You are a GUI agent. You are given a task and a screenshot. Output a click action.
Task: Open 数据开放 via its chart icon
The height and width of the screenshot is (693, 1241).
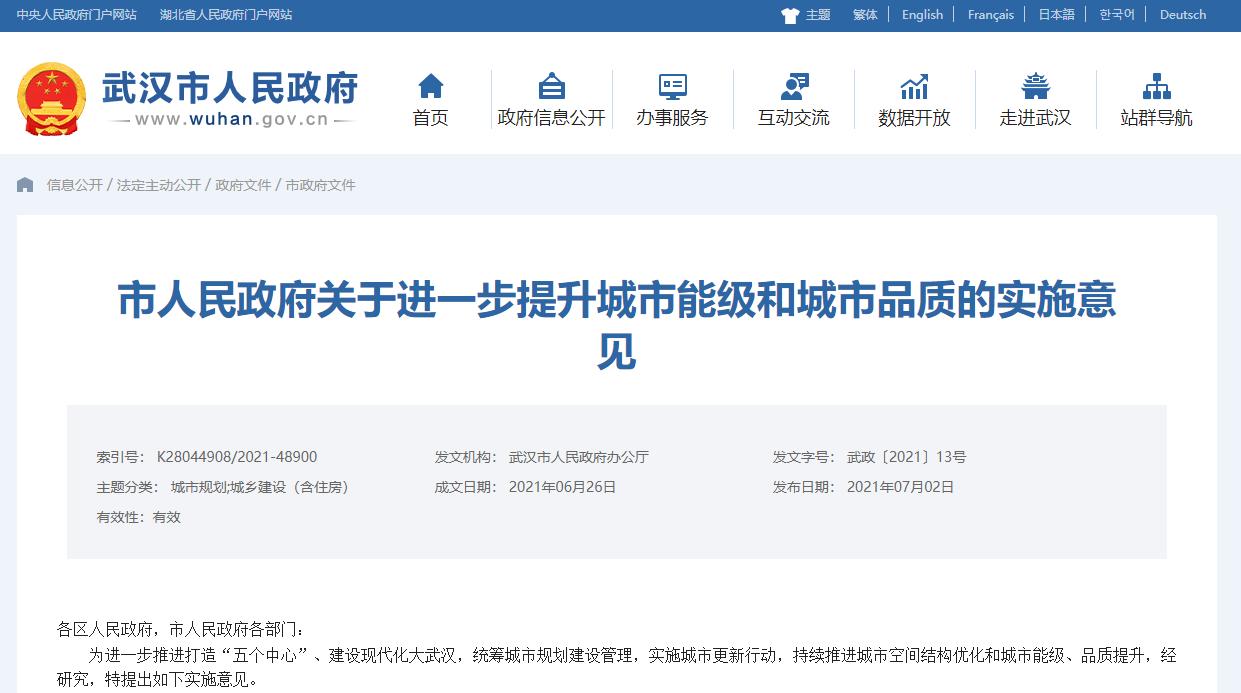click(914, 86)
